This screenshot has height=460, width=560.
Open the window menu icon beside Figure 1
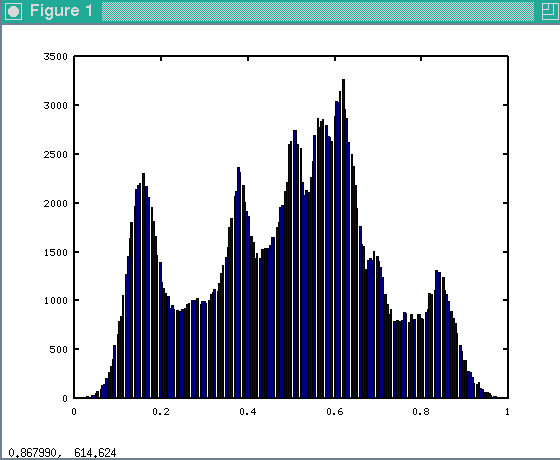(13, 11)
